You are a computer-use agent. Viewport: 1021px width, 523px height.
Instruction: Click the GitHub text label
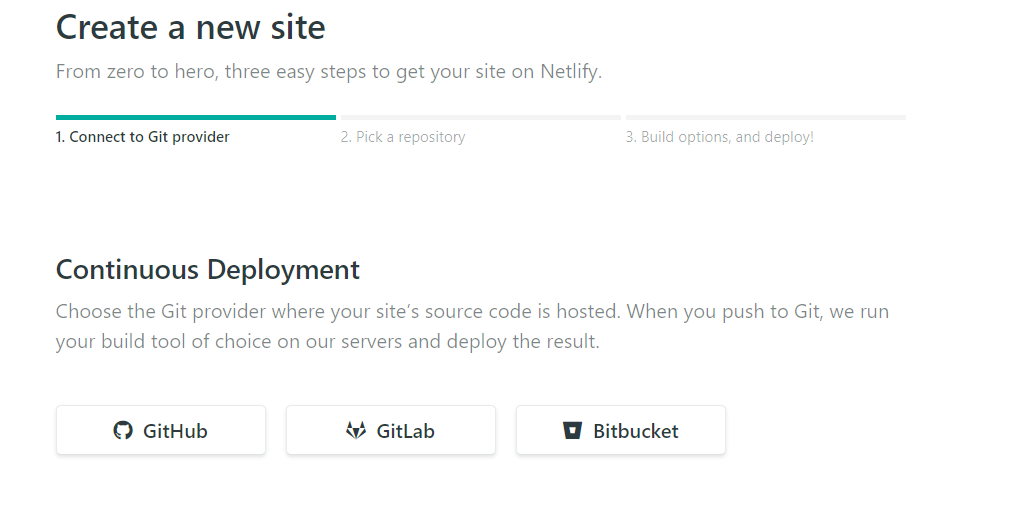(175, 431)
